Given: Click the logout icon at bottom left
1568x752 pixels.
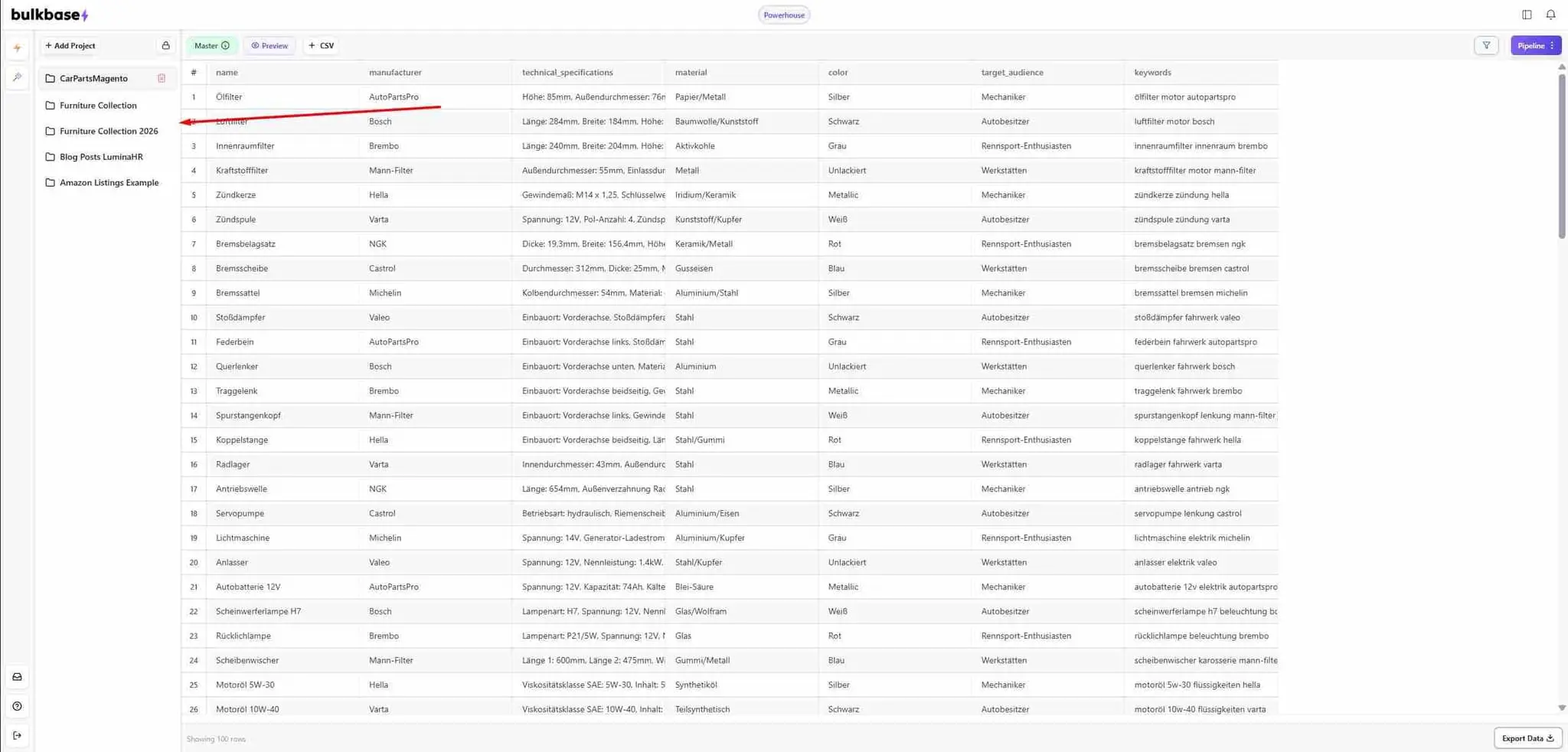Looking at the screenshot, I should click(17, 735).
